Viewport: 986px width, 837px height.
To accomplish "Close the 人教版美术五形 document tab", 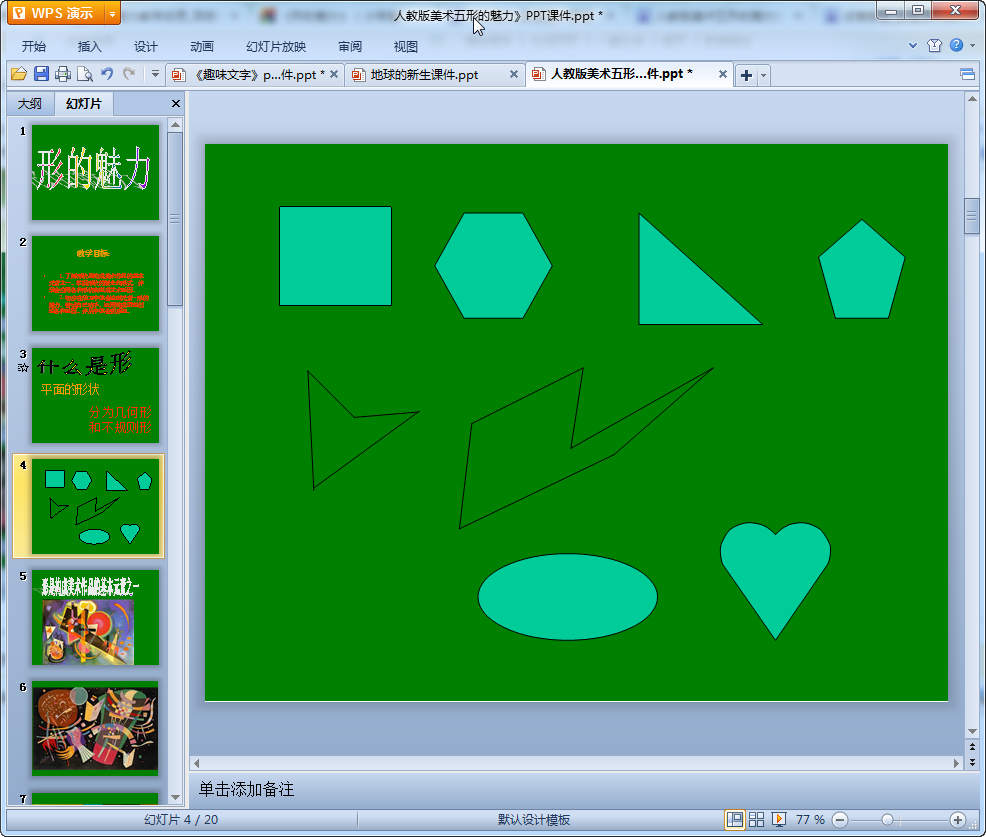I will [723, 74].
